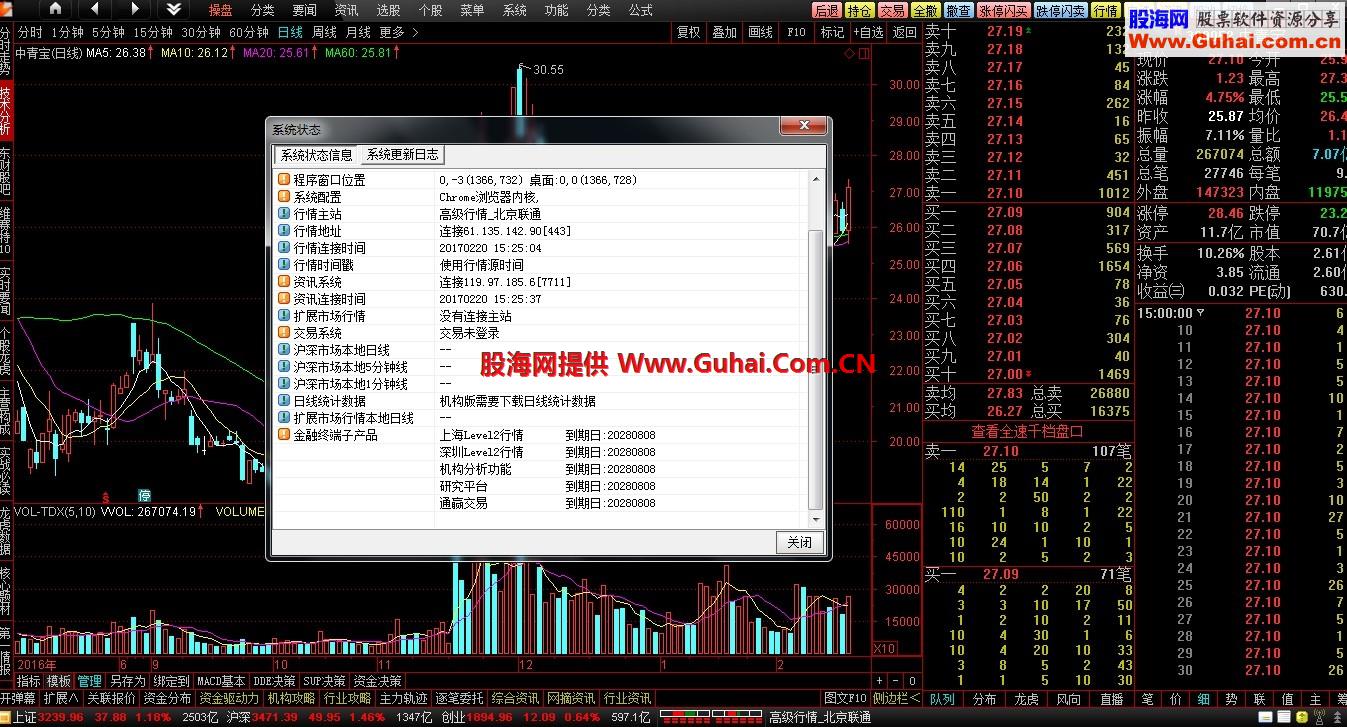This screenshot has height=727, width=1347.
Task: Open the 主力轨迹 tab
Action: click(403, 698)
